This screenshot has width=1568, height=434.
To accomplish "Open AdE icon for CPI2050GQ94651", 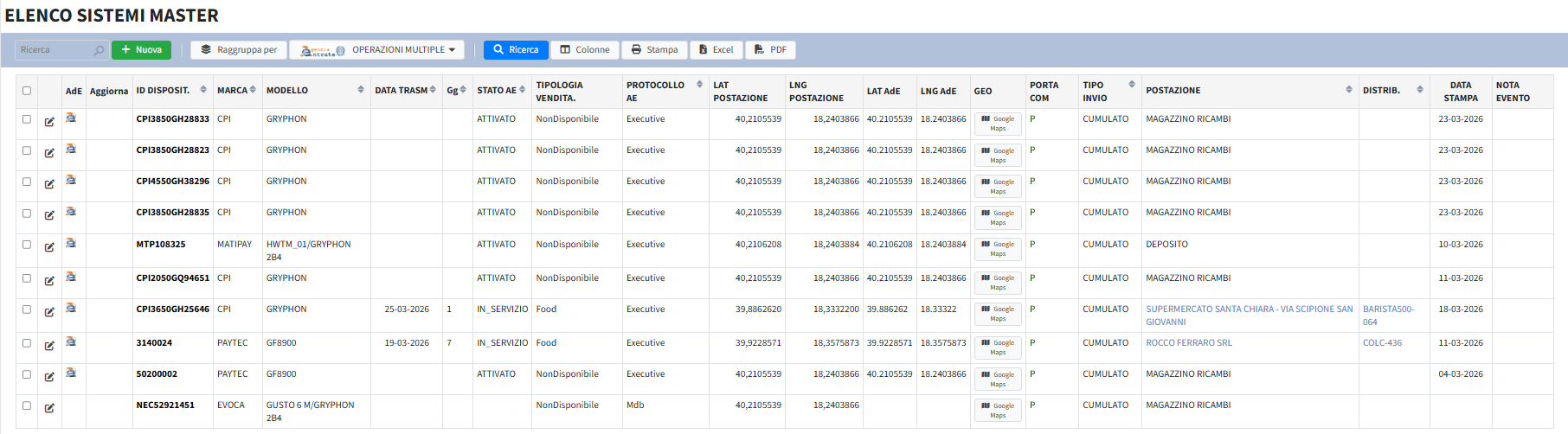I will pos(71,277).
